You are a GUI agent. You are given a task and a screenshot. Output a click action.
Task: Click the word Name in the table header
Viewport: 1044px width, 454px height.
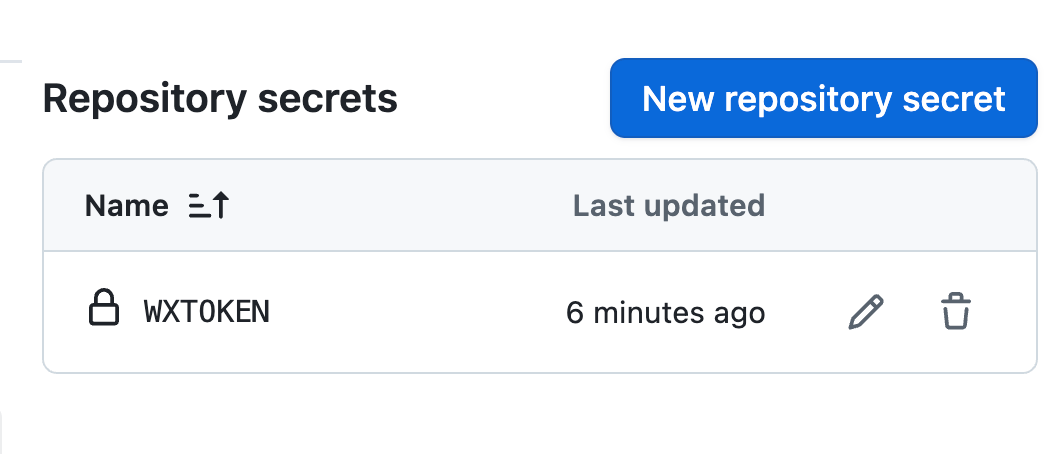coord(127,206)
